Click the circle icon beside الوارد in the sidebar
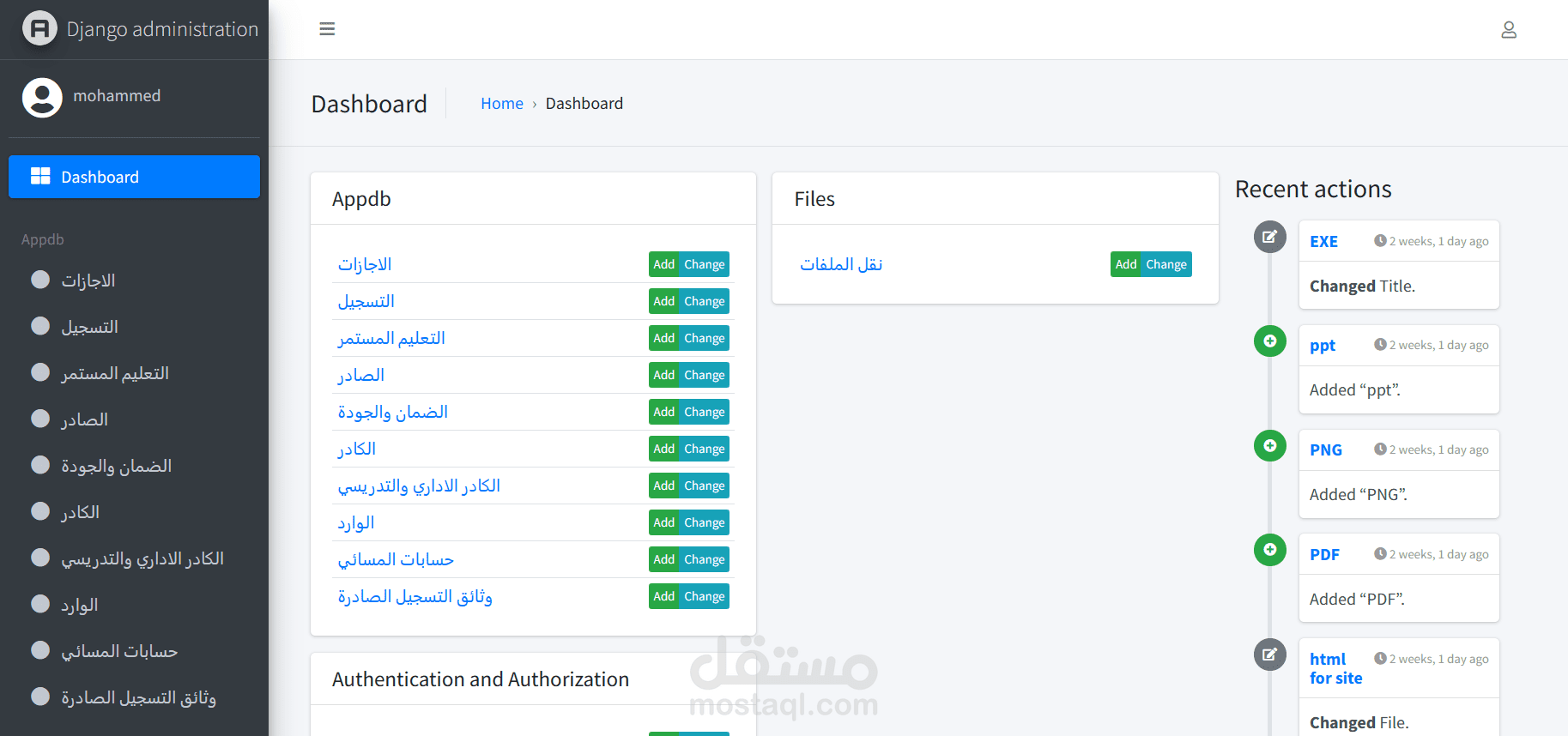This screenshot has height=736, width=1568. pyautogui.click(x=40, y=604)
